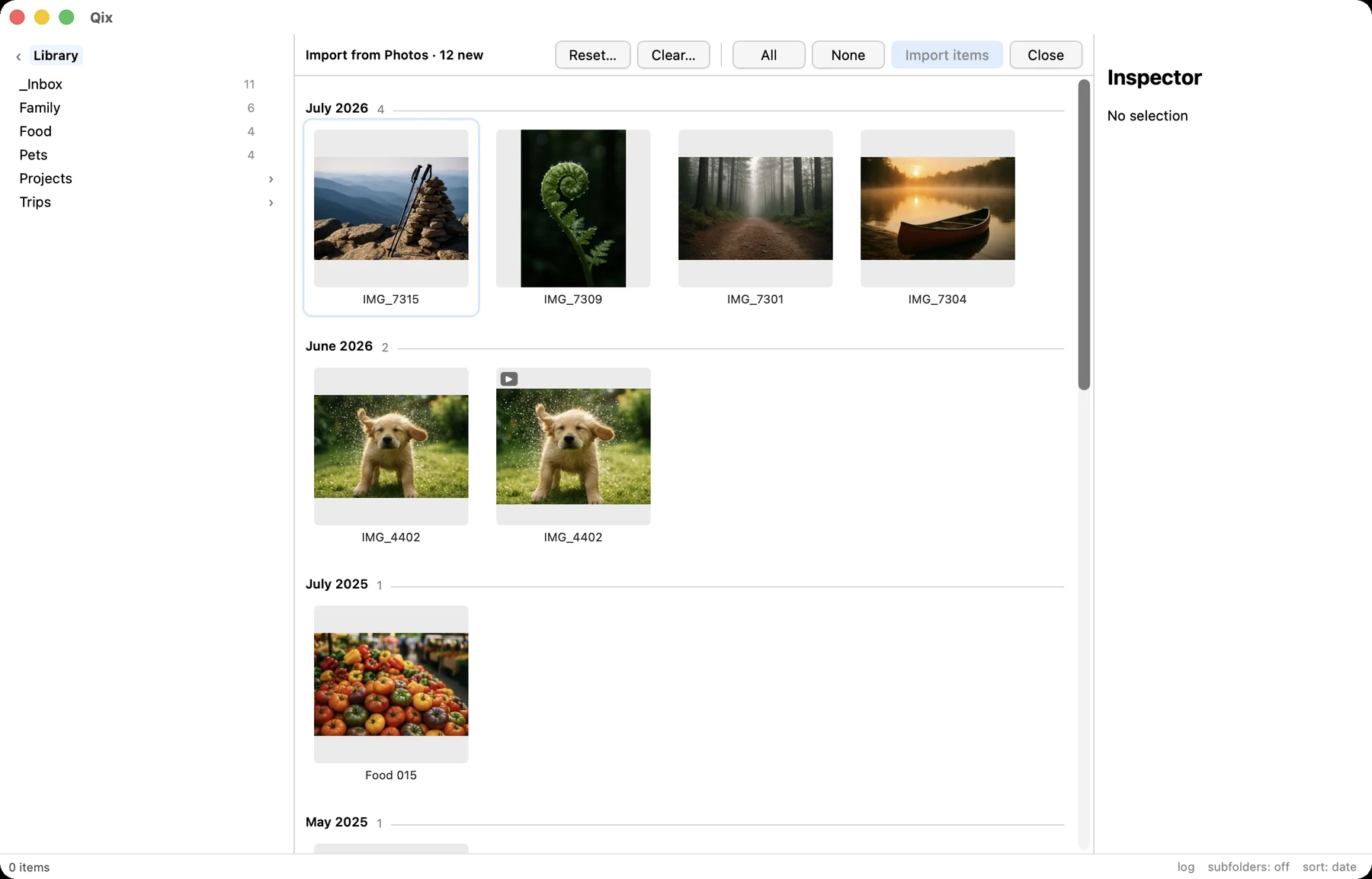Click the Reset... button
This screenshot has width=1372, height=879.
point(592,55)
